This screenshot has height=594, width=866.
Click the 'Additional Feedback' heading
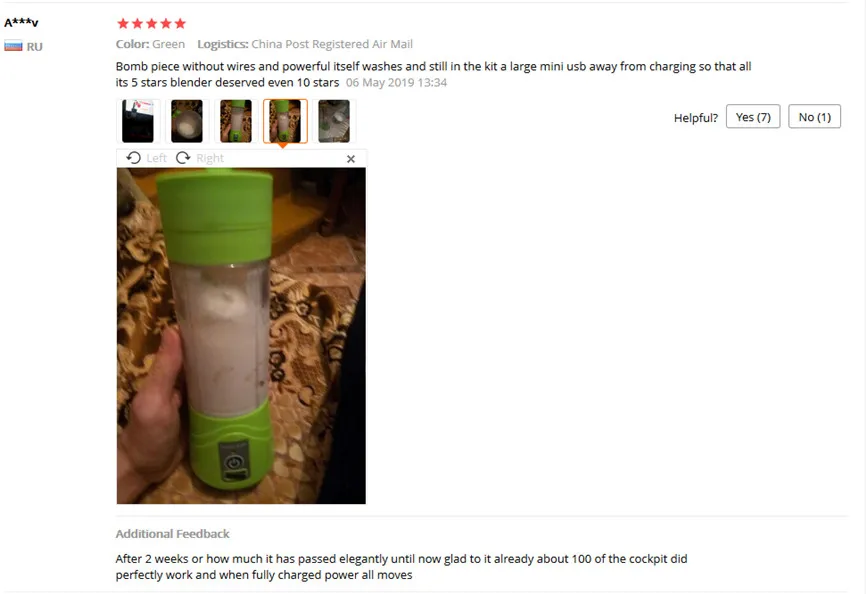coord(172,534)
